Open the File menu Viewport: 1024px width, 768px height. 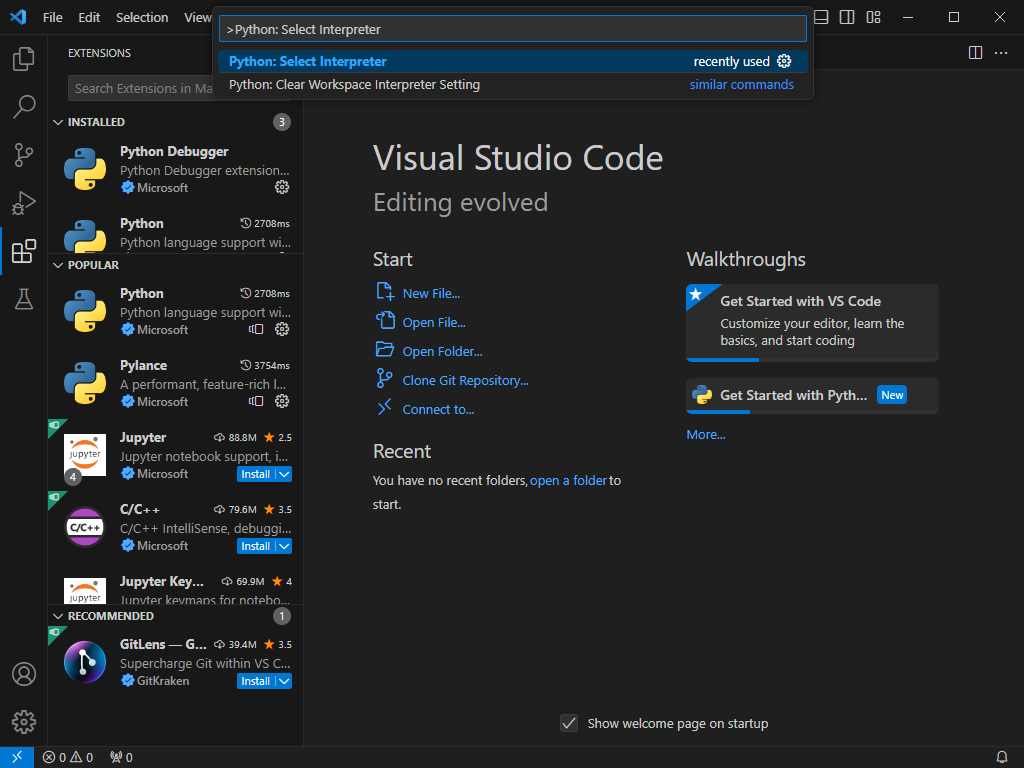[x=52, y=18]
